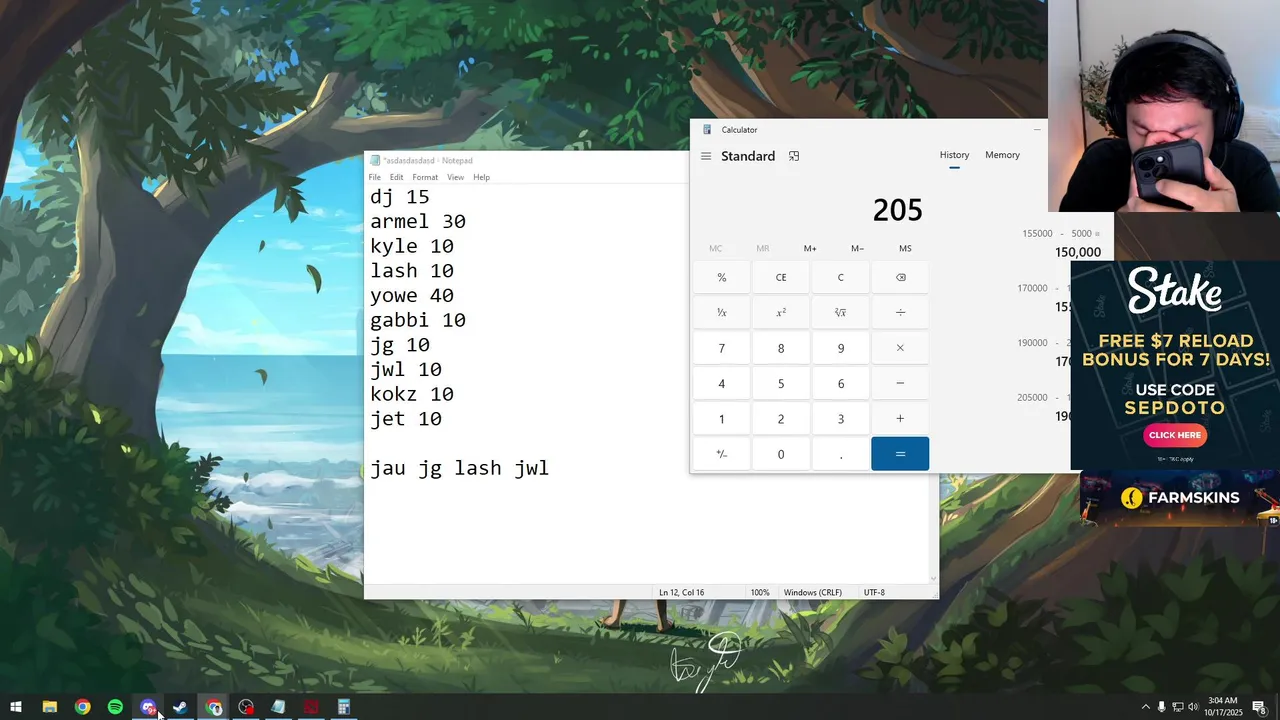Click the M− memory subtract button
The width and height of the screenshot is (1280, 720).
(x=857, y=248)
